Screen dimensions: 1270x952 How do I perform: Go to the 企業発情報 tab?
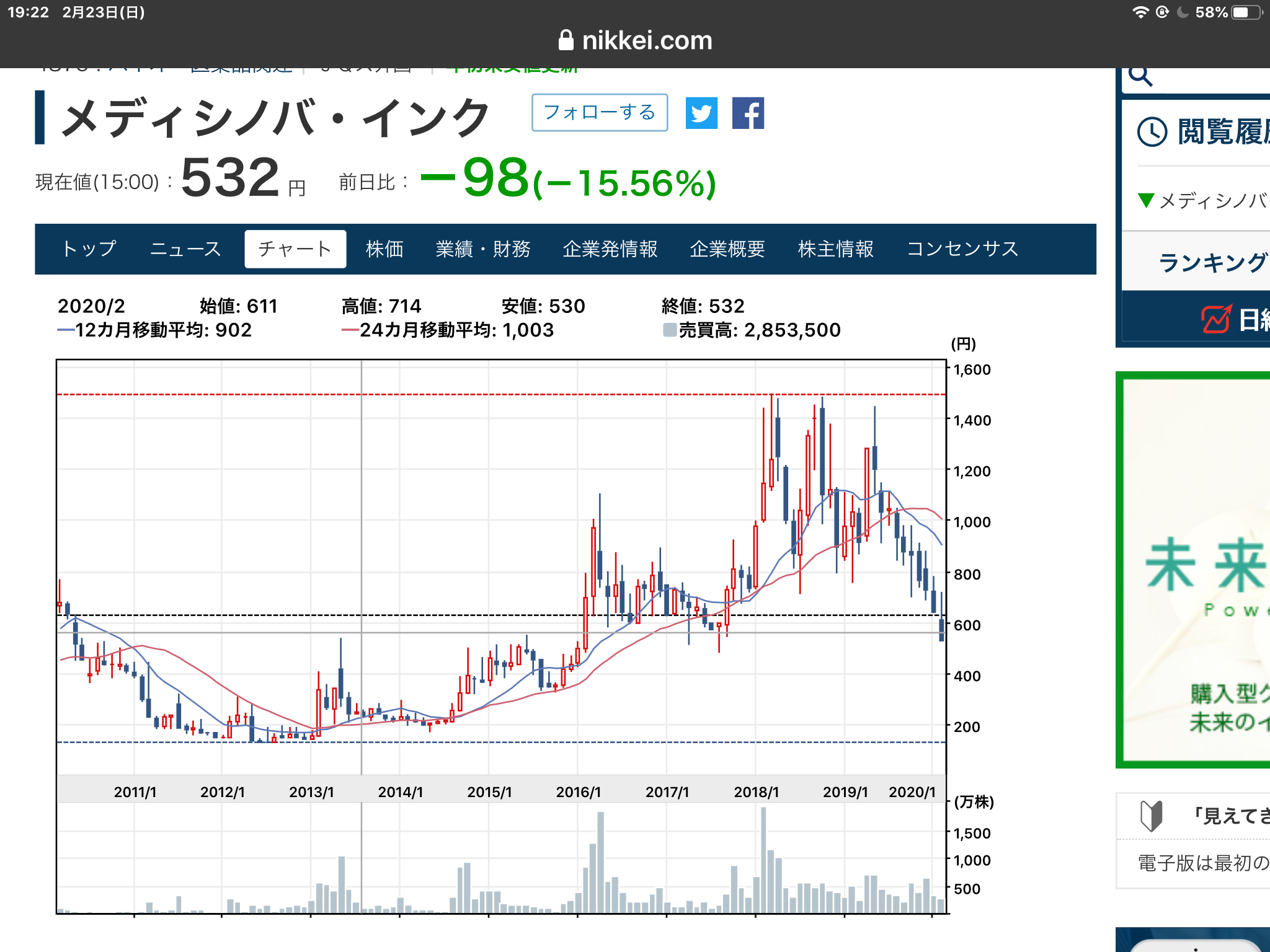(610, 249)
